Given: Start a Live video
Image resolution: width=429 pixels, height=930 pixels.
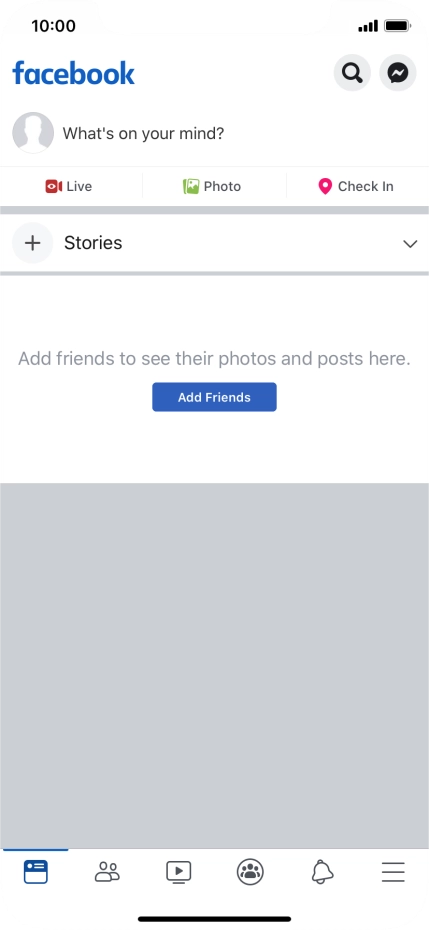Looking at the screenshot, I should [x=69, y=186].
